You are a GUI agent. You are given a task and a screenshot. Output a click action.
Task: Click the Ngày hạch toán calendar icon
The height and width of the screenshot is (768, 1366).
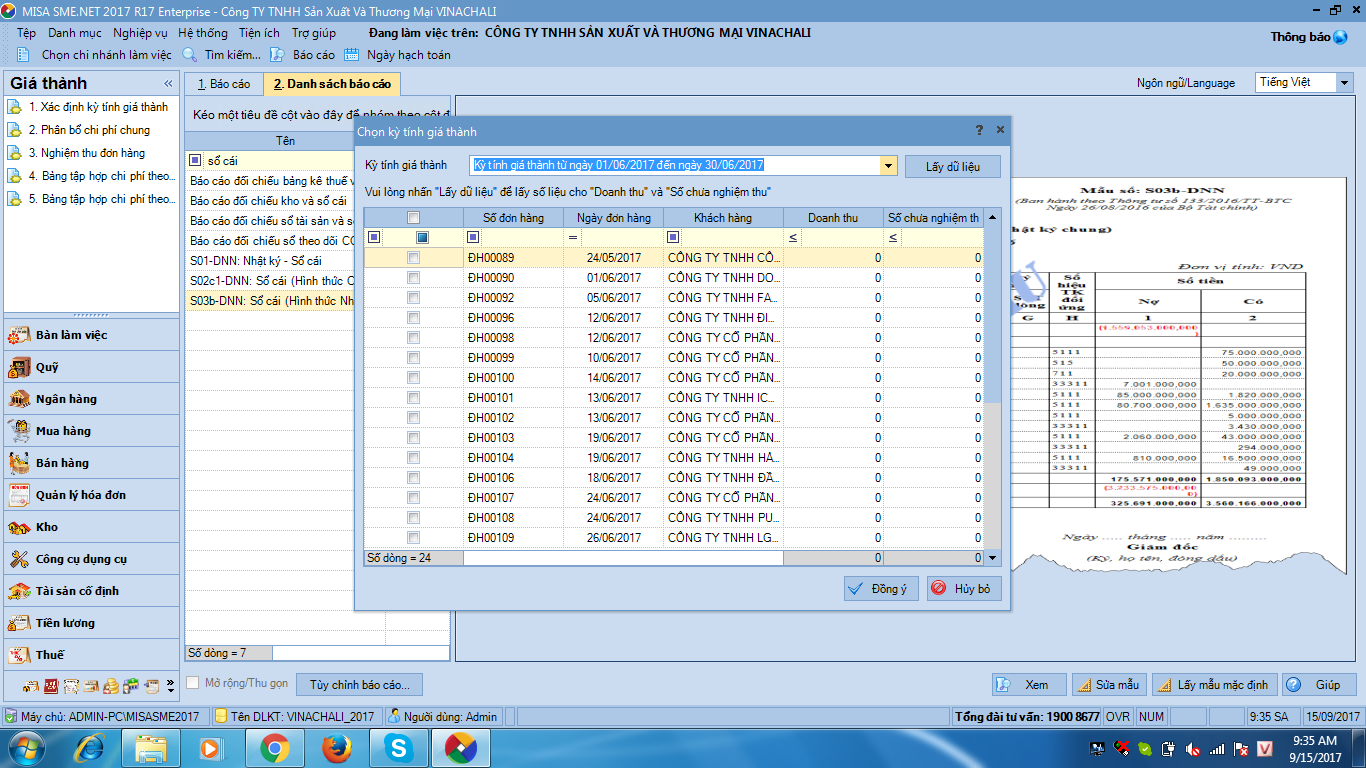[x=351, y=55]
